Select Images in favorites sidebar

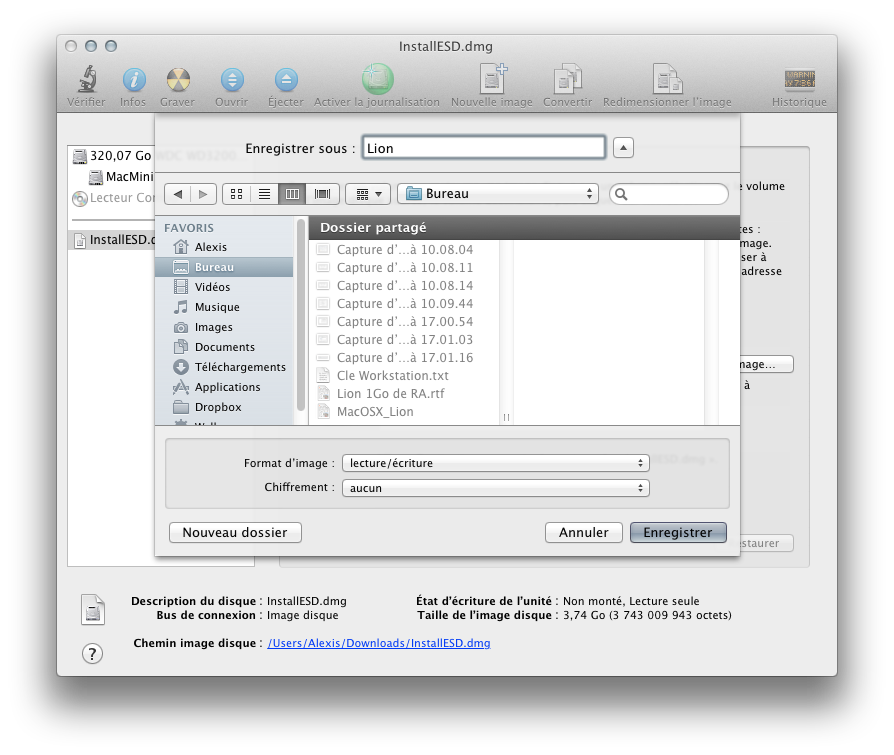click(224, 327)
